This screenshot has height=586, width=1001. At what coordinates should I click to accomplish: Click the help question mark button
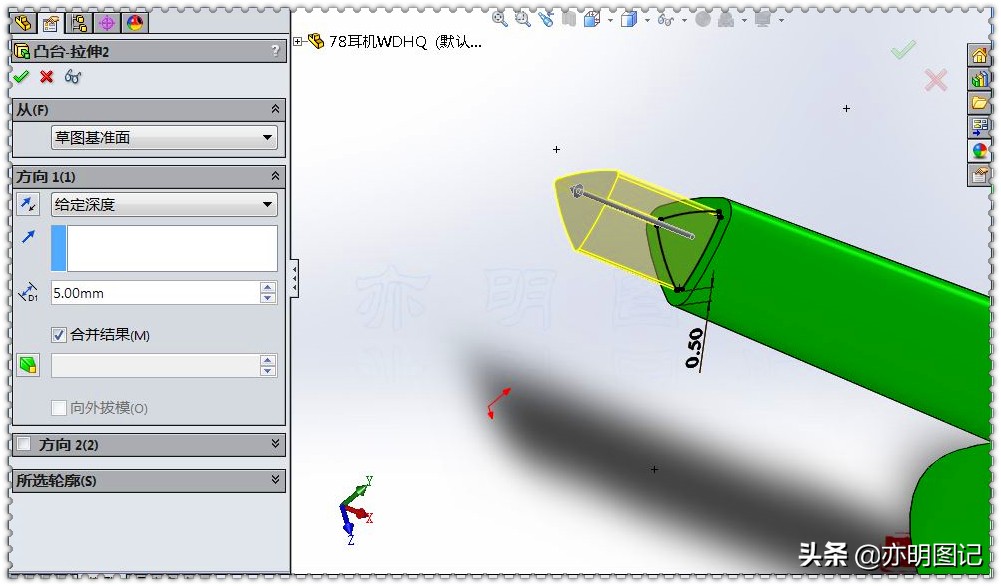click(275, 51)
